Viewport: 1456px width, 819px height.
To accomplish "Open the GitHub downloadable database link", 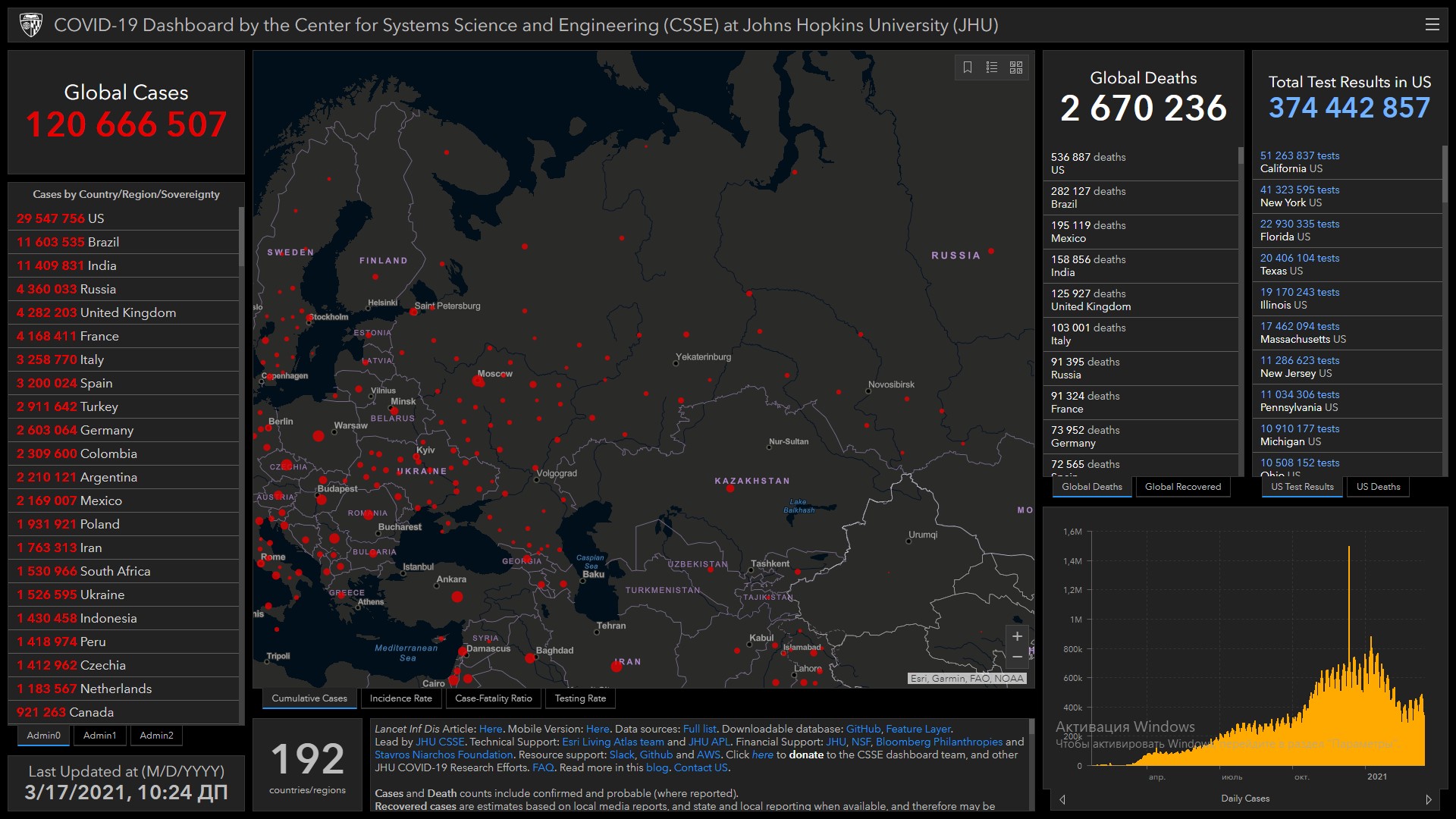I will click(x=863, y=729).
